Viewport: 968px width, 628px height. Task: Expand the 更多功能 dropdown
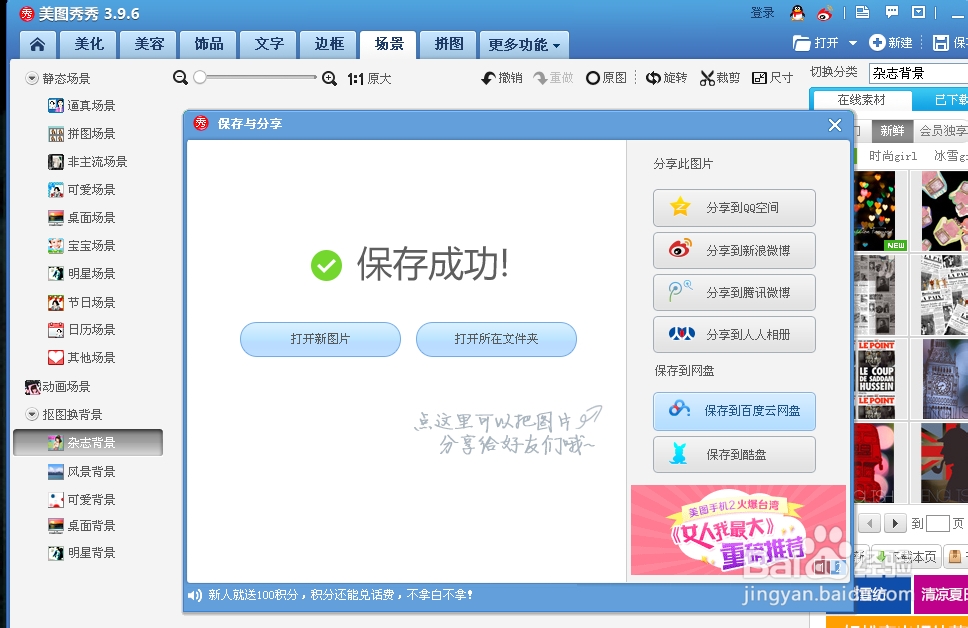click(x=524, y=45)
